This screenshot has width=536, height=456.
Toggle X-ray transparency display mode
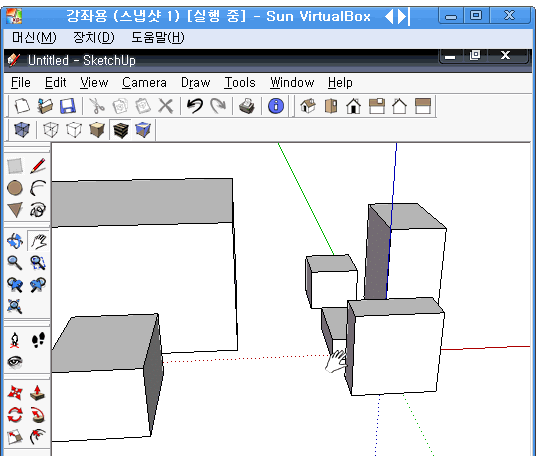click(22, 130)
